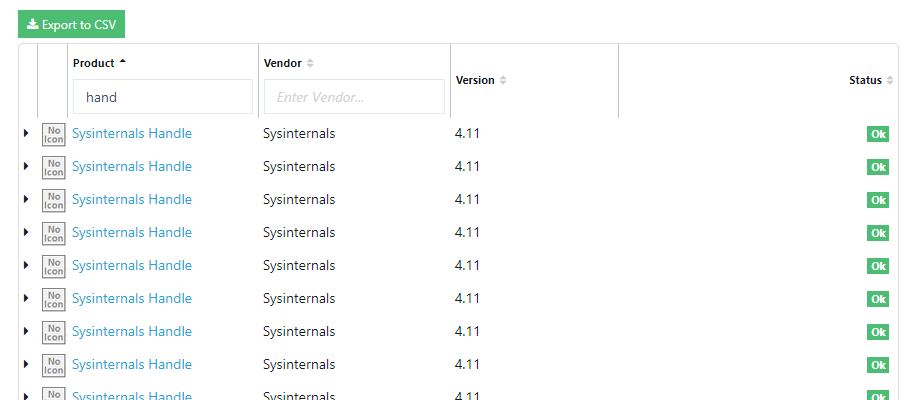Sort by the Product column header
Image resolution: width=915 pixels, height=400 pixels.
click(x=99, y=63)
